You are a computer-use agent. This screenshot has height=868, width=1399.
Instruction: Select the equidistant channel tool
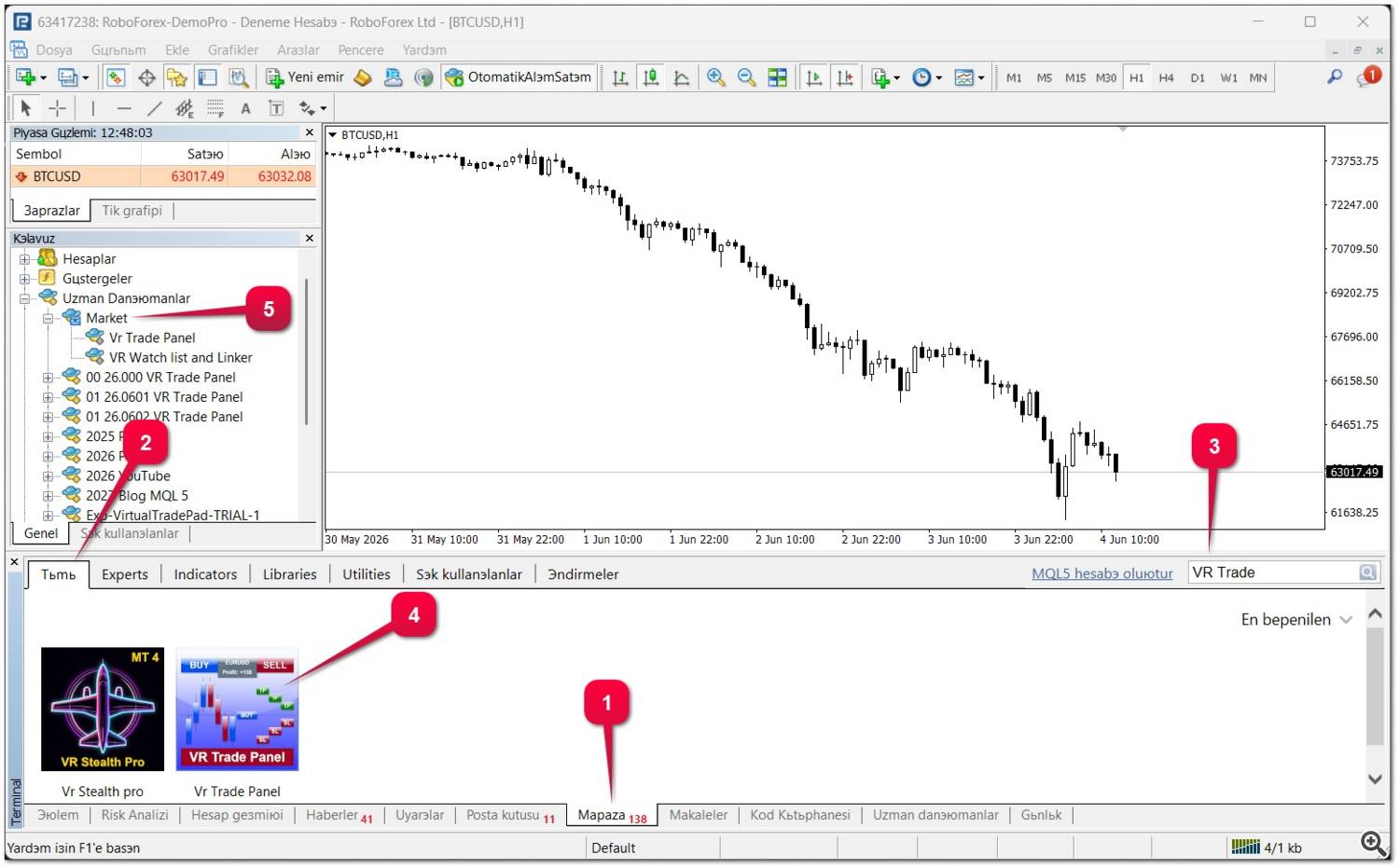(x=185, y=108)
